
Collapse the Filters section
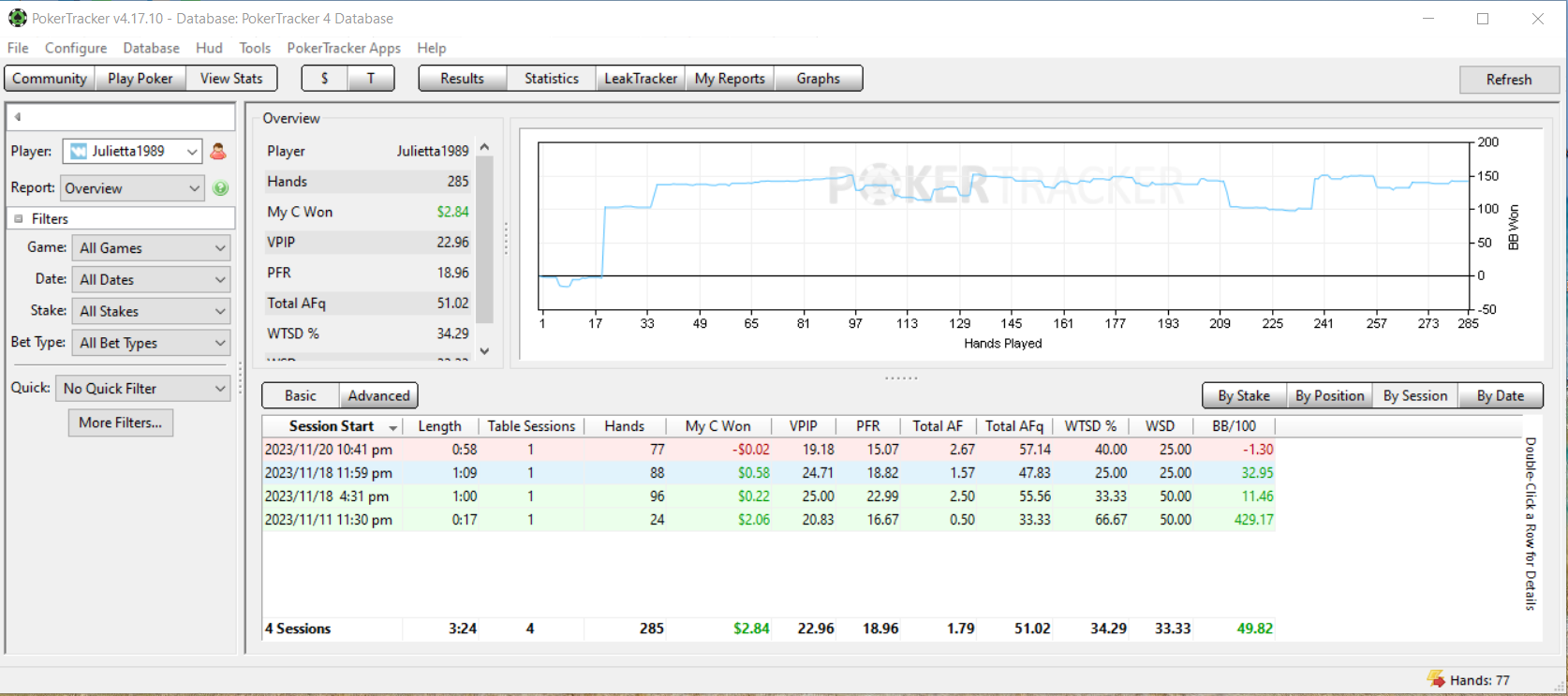[x=19, y=219]
